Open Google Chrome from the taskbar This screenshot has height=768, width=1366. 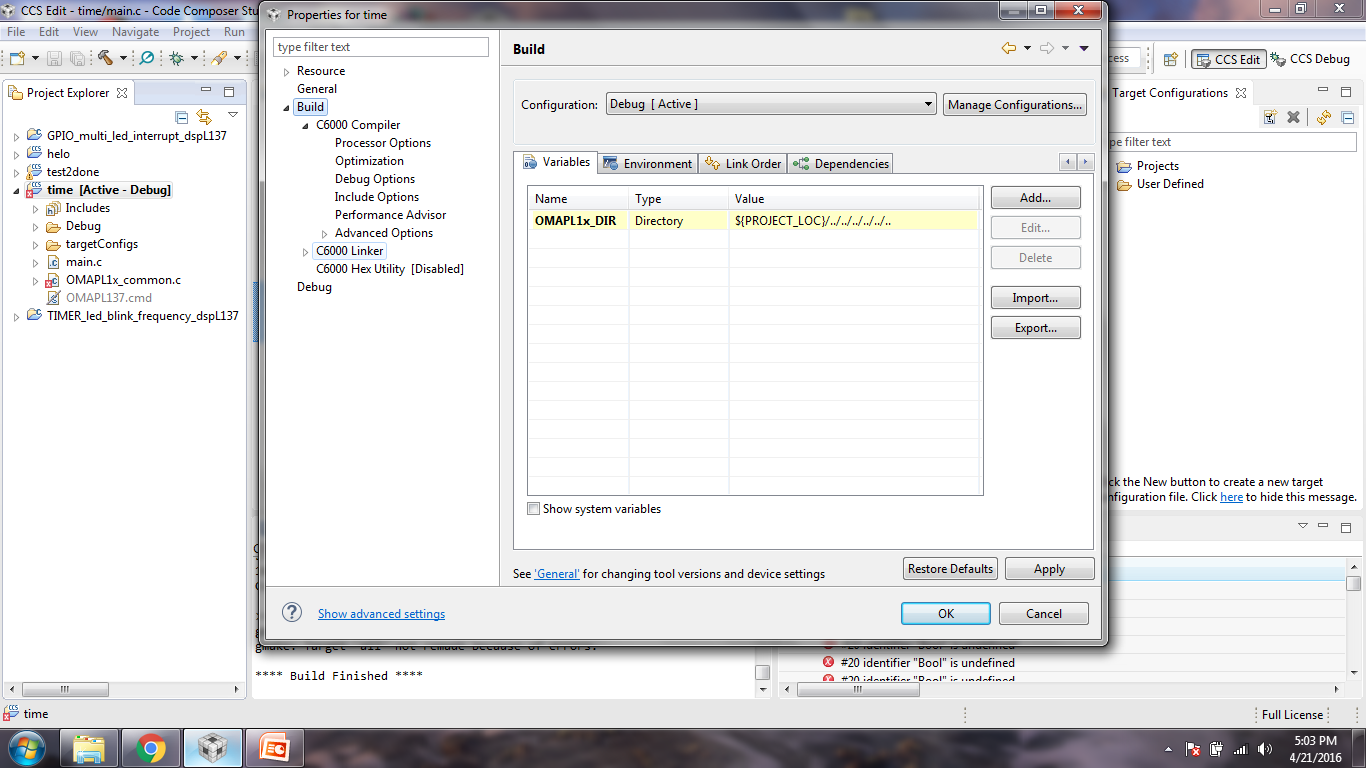tap(151, 748)
